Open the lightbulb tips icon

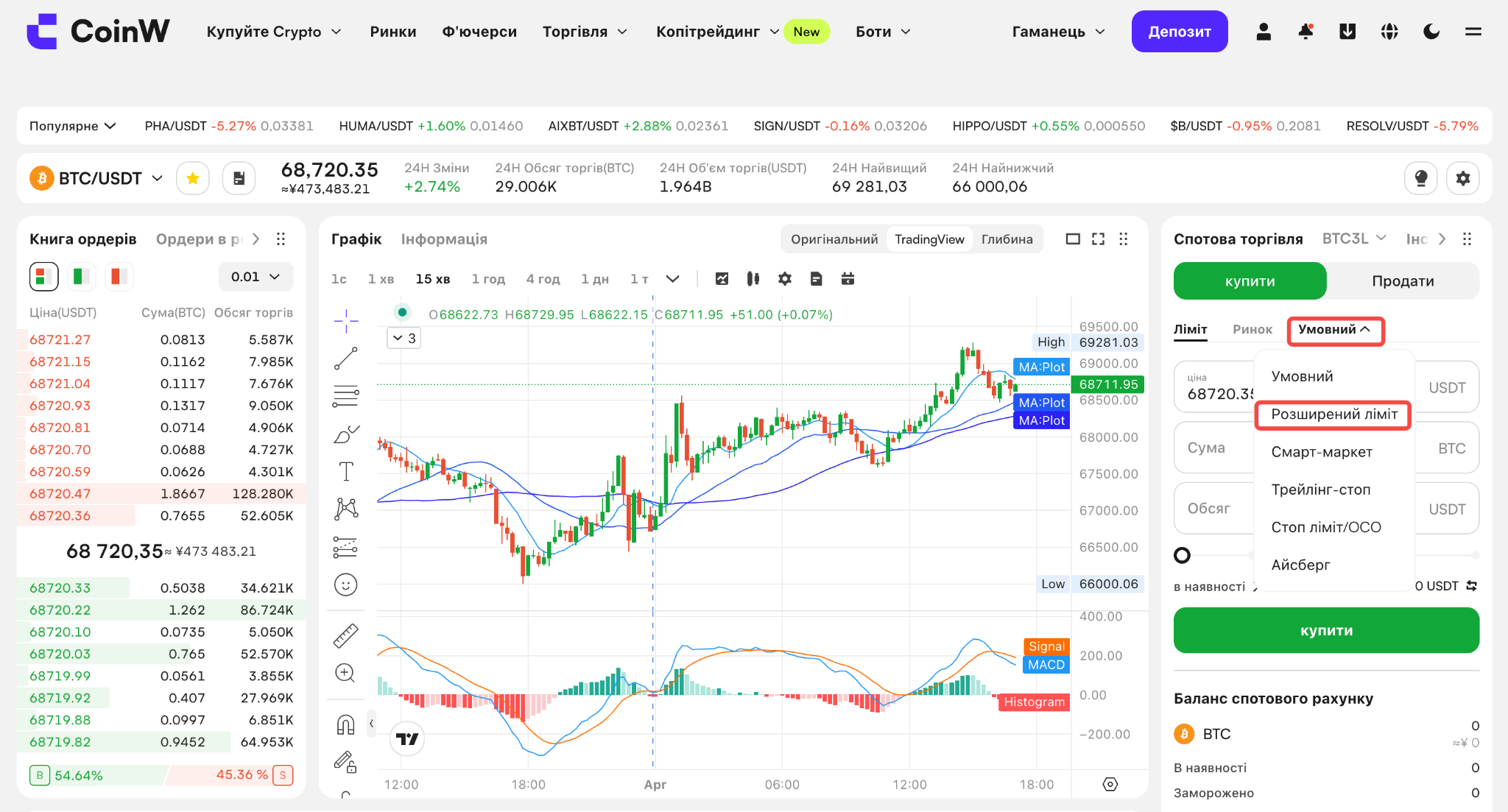[1421, 178]
